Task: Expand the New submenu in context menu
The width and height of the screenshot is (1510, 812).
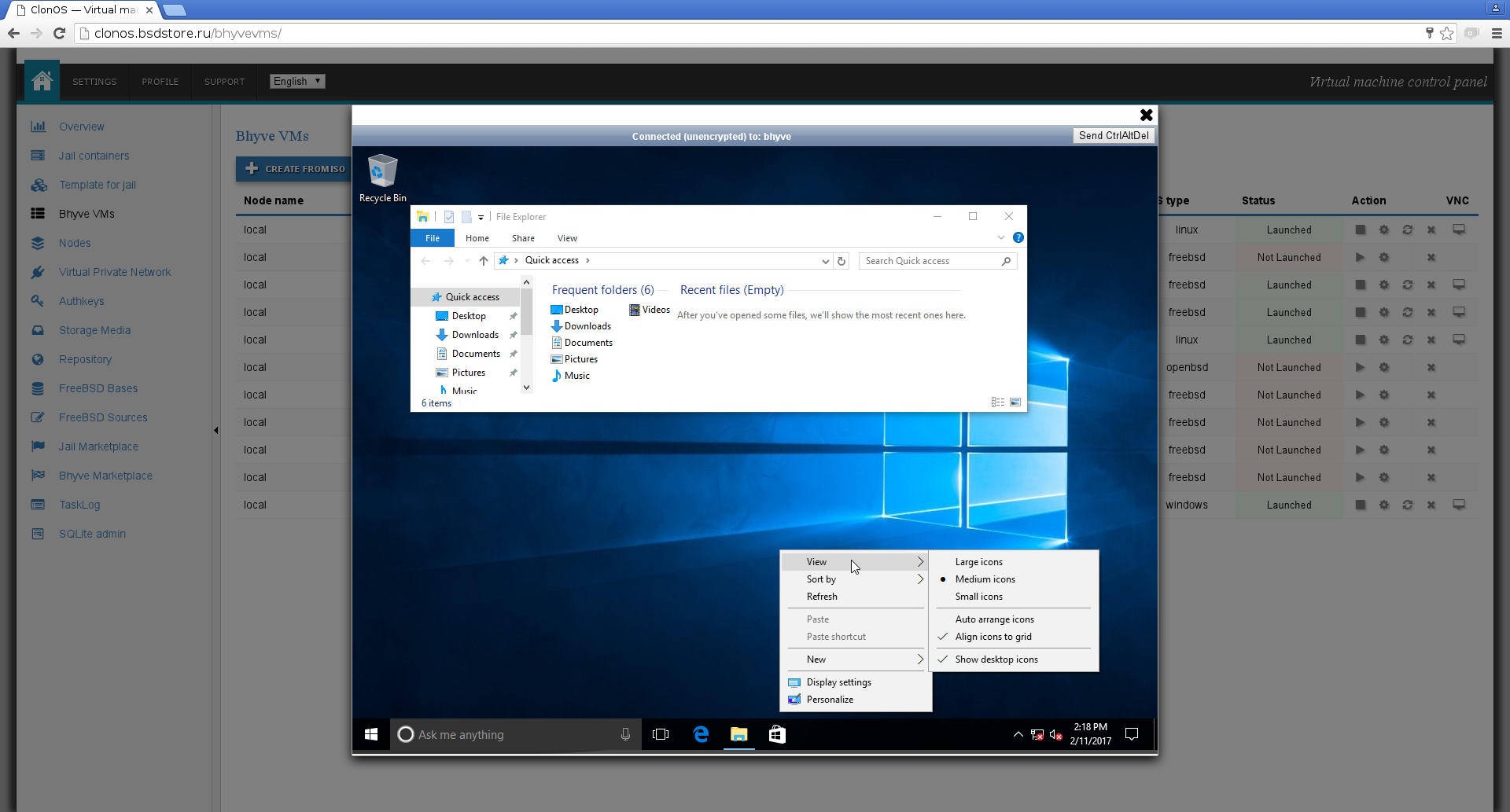Action: 856,660
